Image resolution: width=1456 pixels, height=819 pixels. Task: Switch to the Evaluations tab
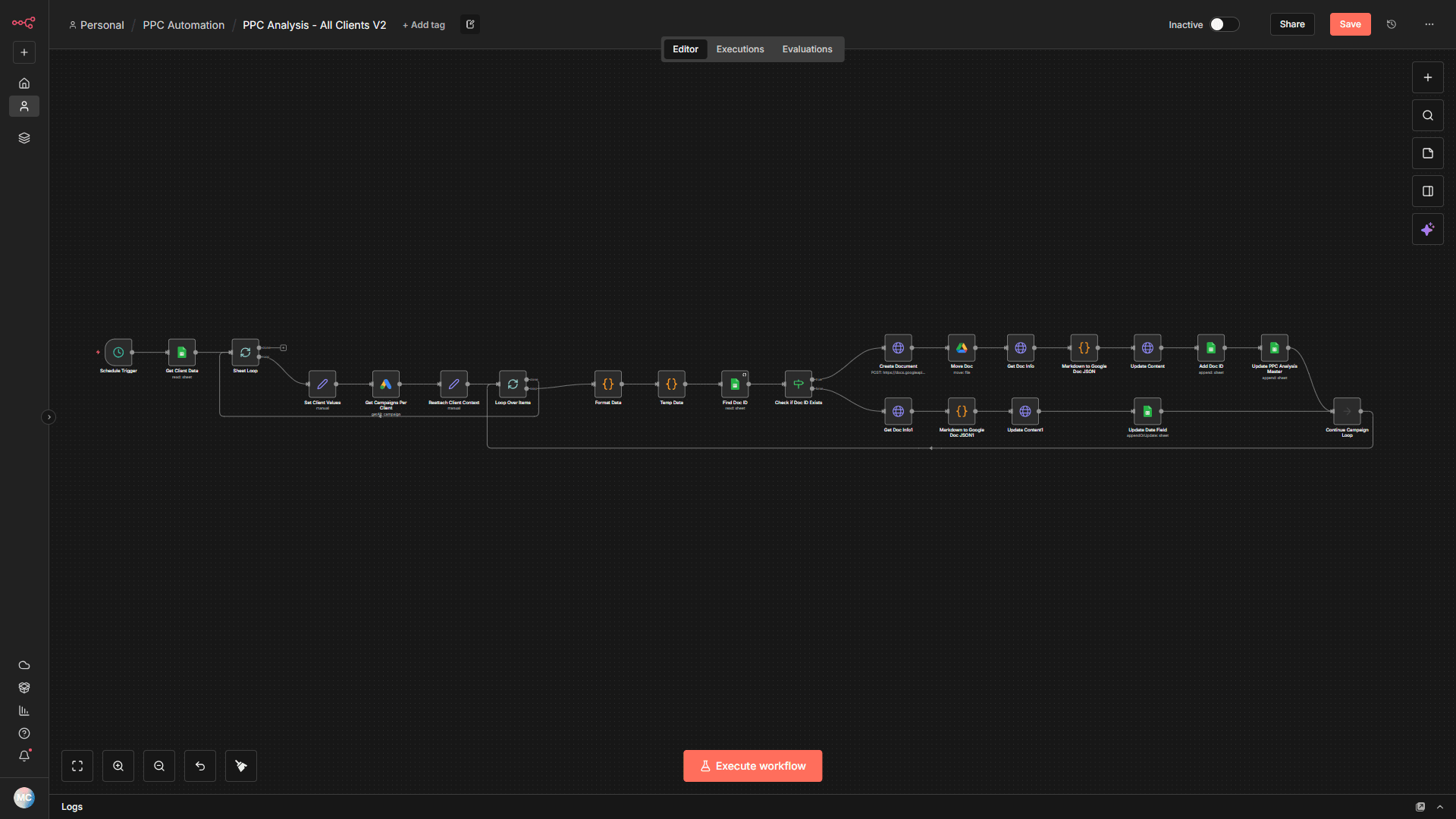[807, 49]
